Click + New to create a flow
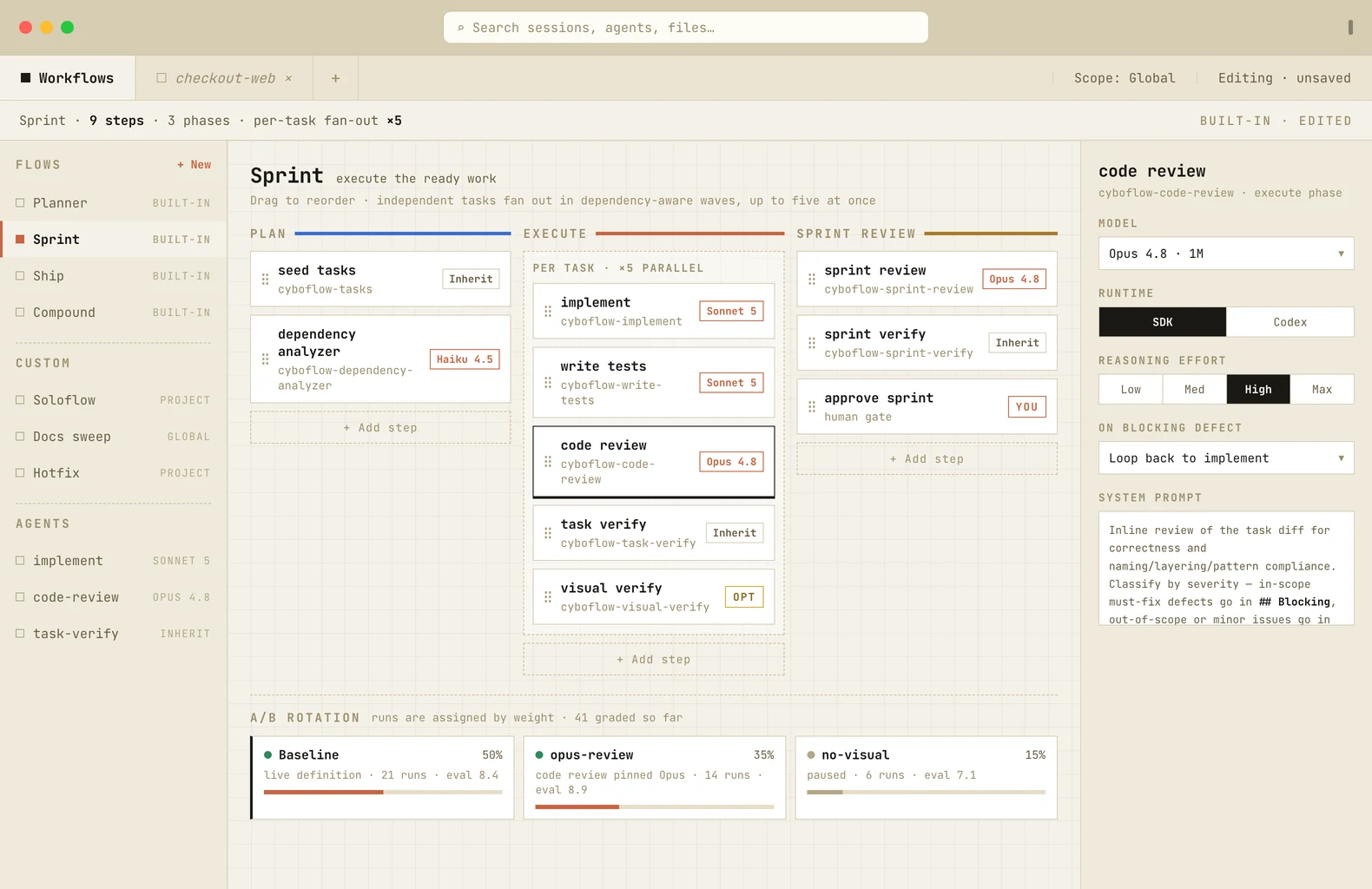Viewport: 1372px width, 889px height. pyautogui.click(x=195, y=165)
